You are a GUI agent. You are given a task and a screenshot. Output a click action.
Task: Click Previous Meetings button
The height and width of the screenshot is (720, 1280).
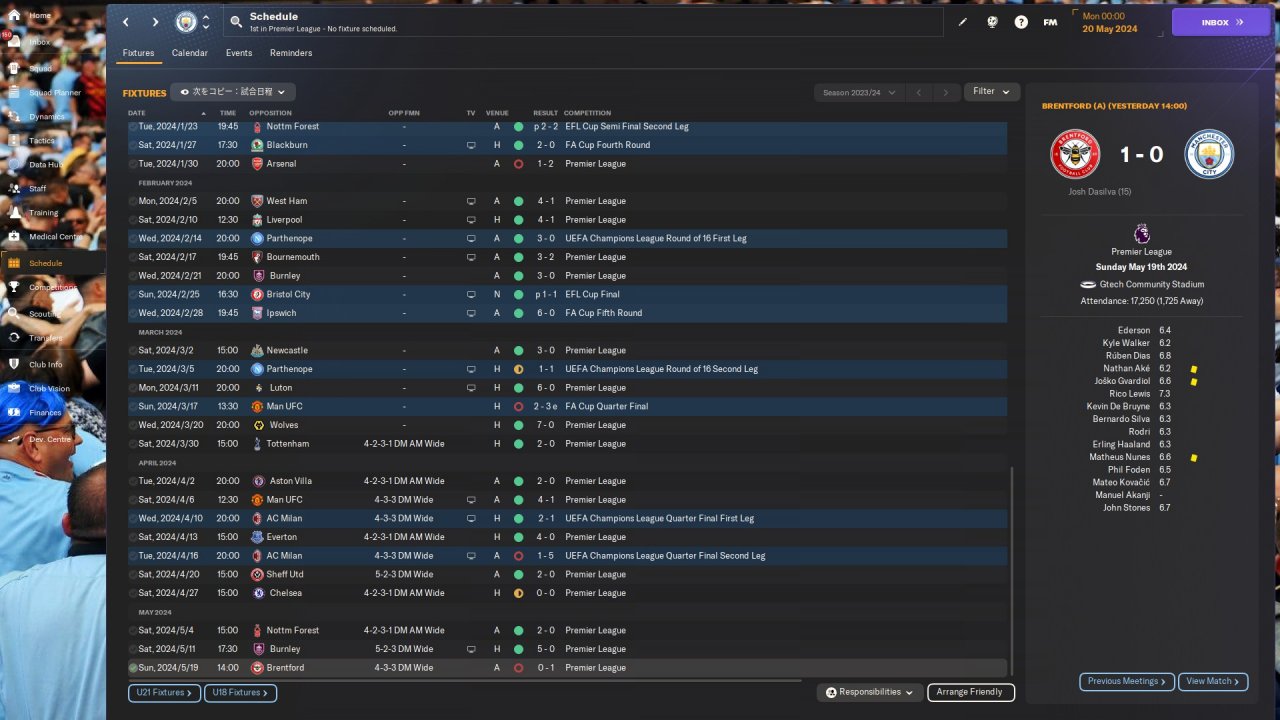[x=1126, y=681]
